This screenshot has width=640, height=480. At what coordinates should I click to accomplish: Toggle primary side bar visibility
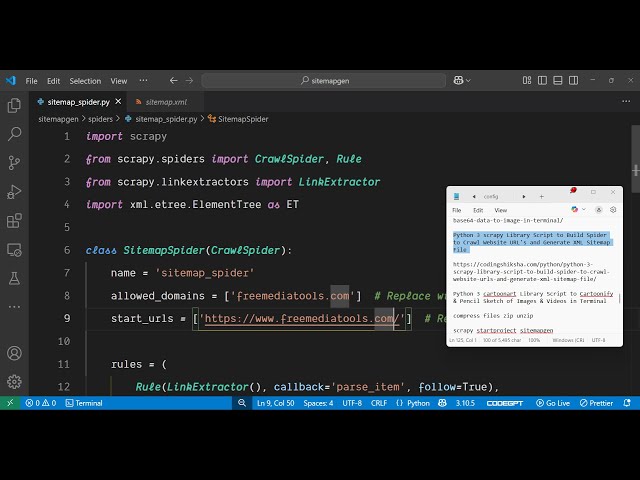[542, 80]
